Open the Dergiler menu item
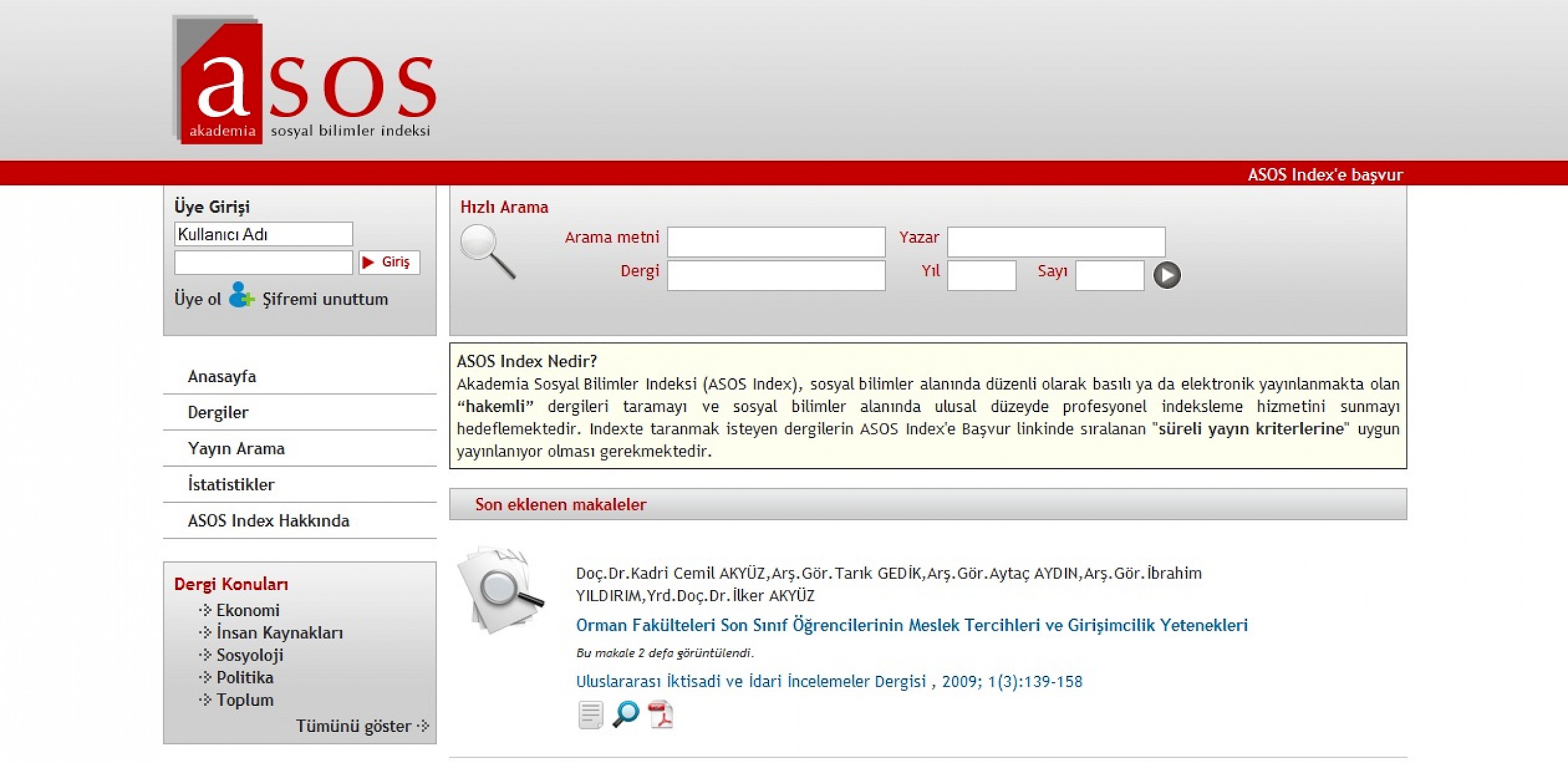 tap(218, 413)
